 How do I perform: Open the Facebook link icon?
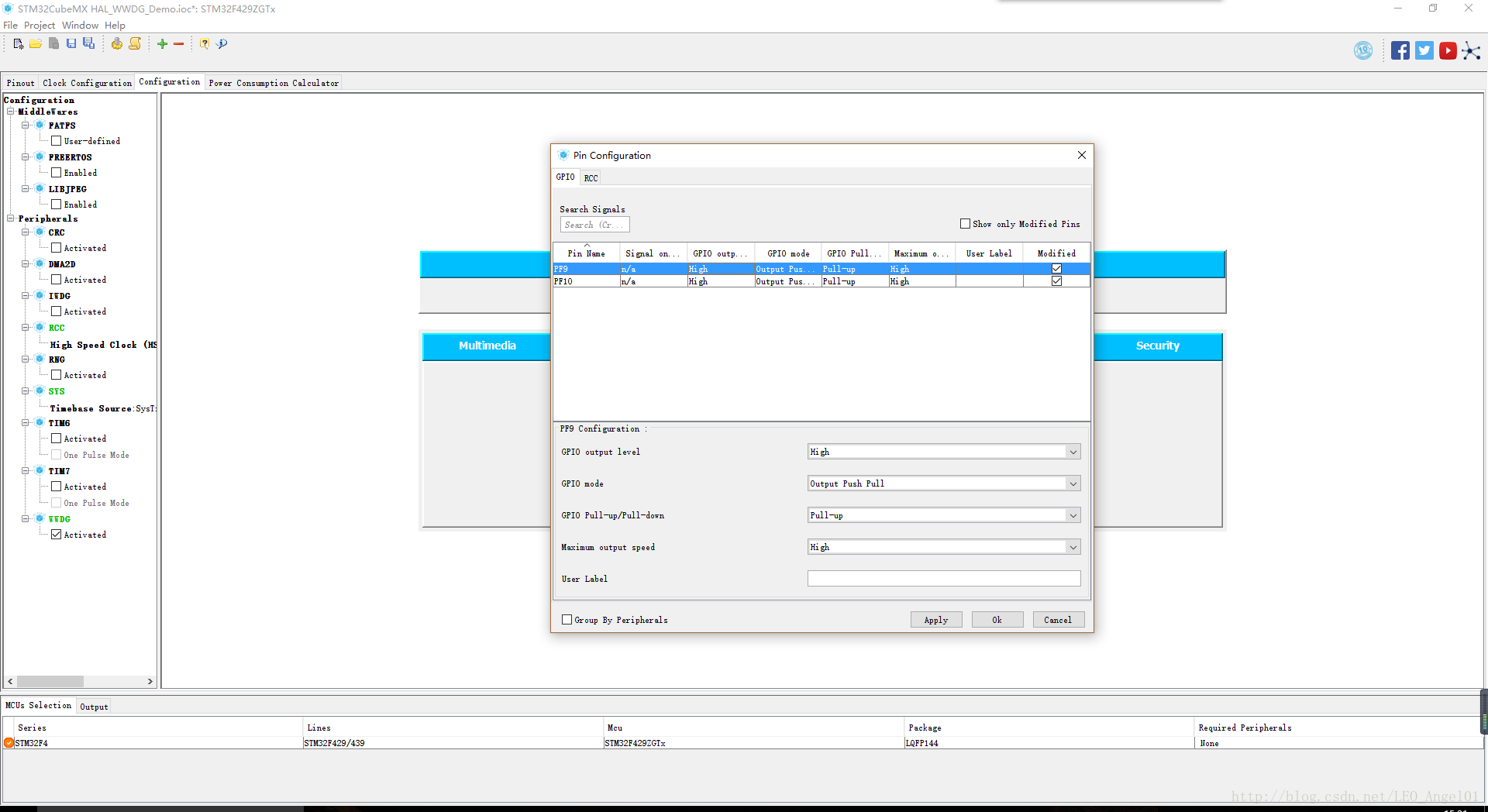point(1400,50)
